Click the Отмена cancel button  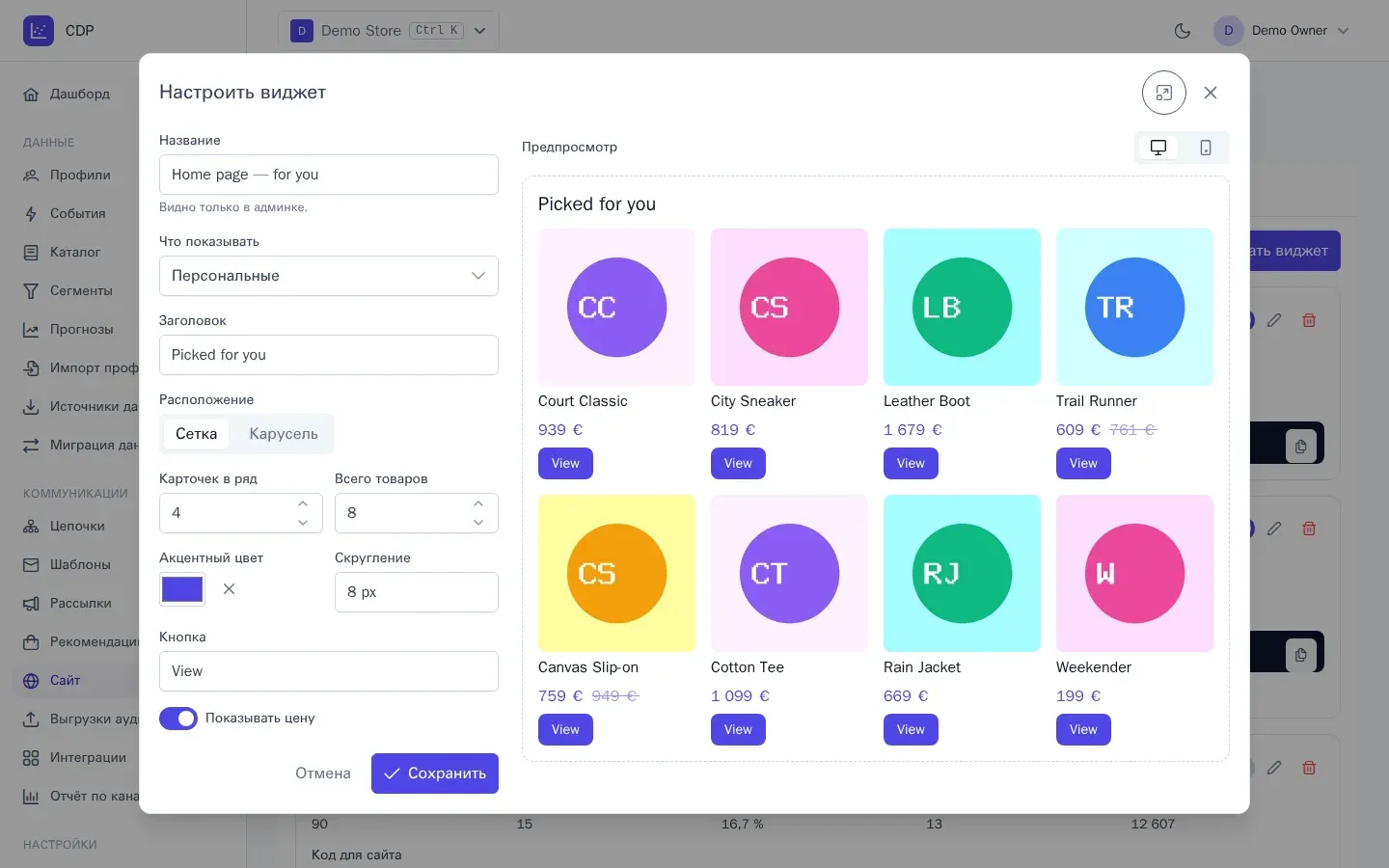(323, 773)
